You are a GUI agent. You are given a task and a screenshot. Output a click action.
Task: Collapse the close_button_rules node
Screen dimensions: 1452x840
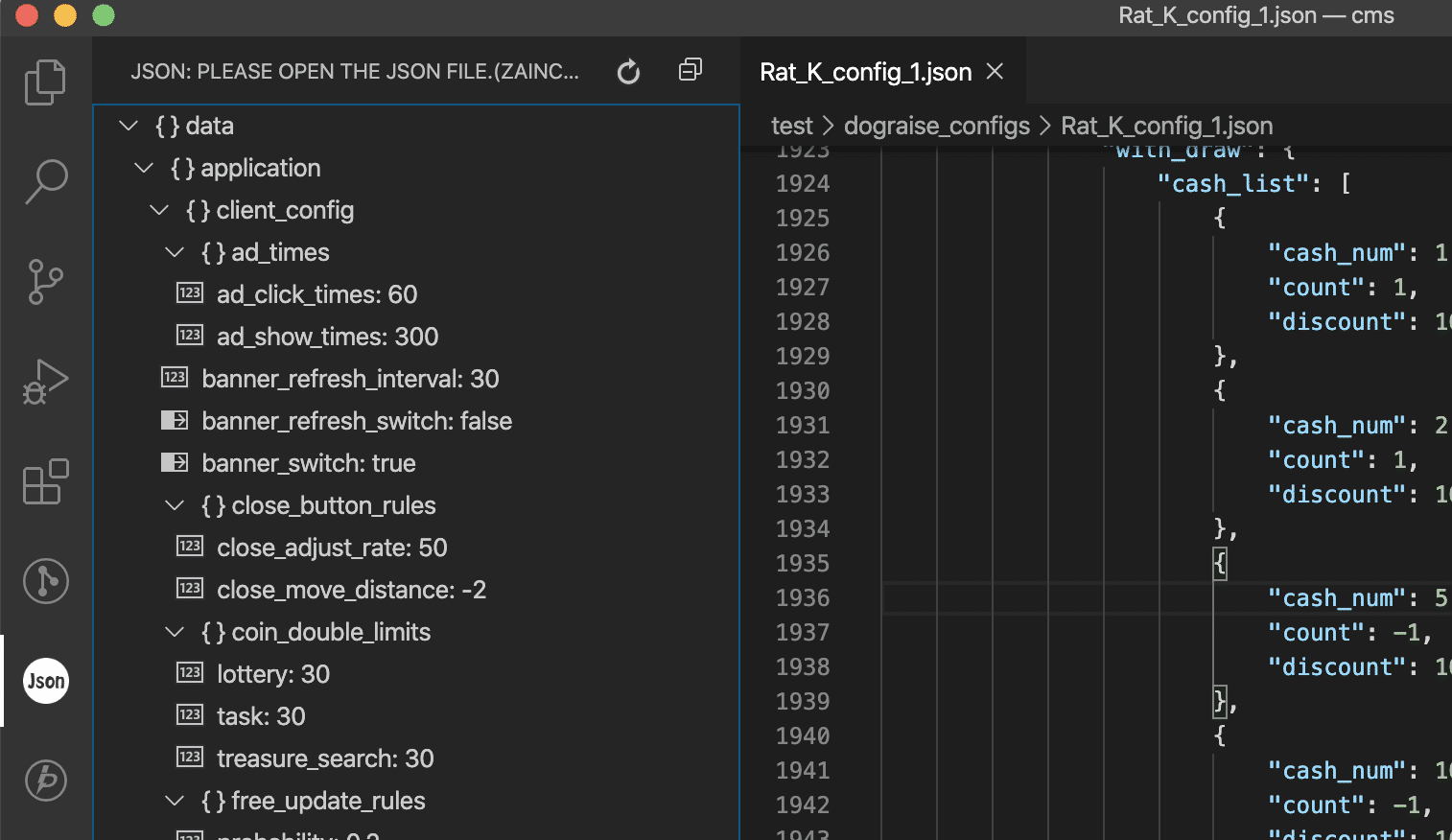175,505
